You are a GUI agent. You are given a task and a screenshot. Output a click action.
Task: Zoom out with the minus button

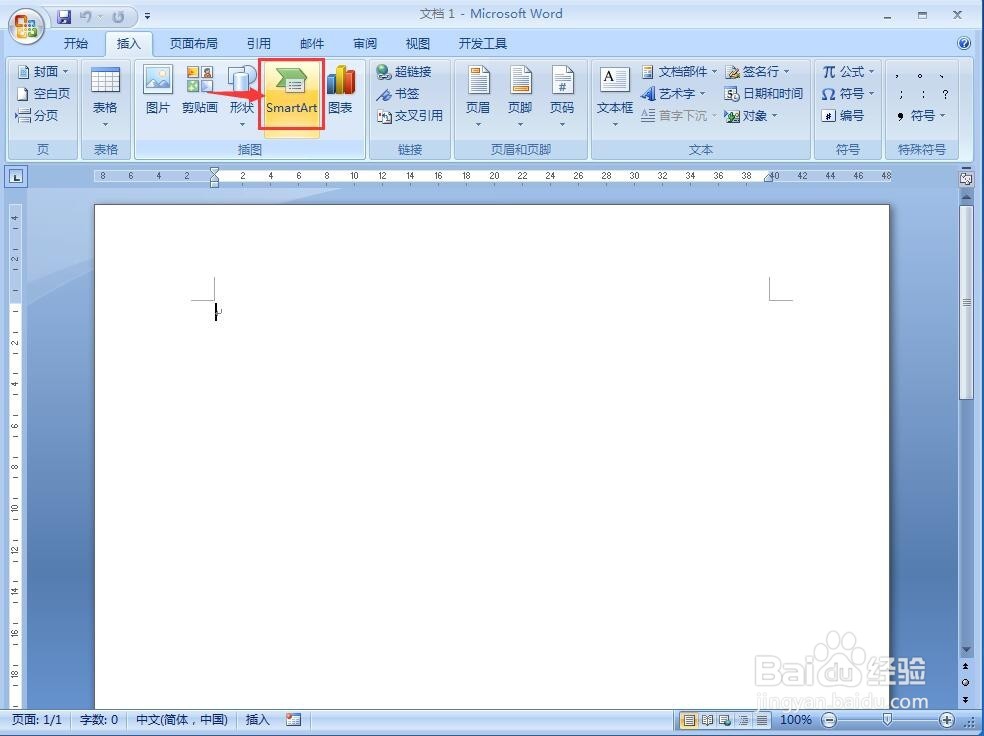pyautogui.click(x=830, y=720)
